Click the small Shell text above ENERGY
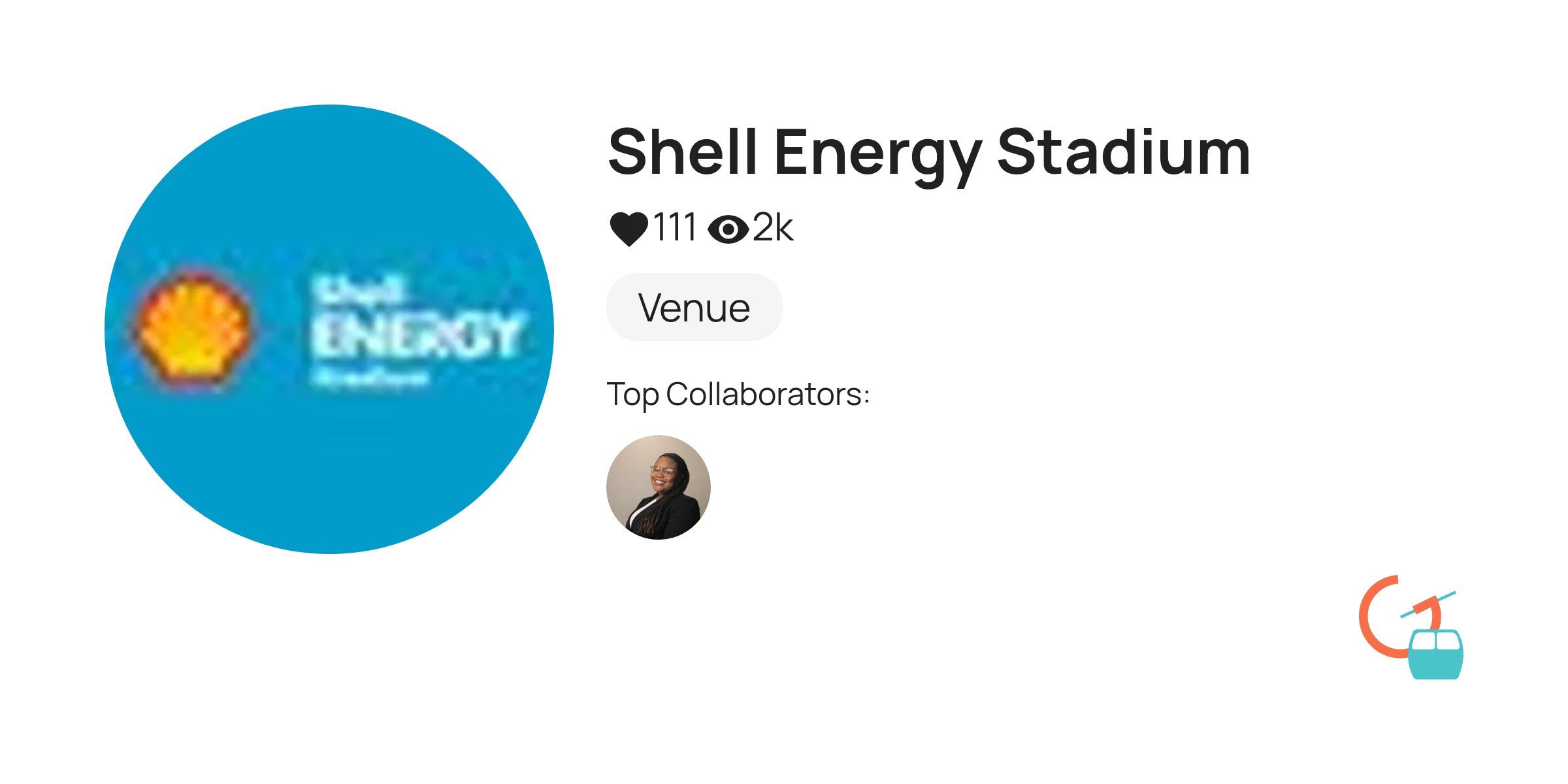The width and height of the screenshot is (1568, 784). (357, 291)
